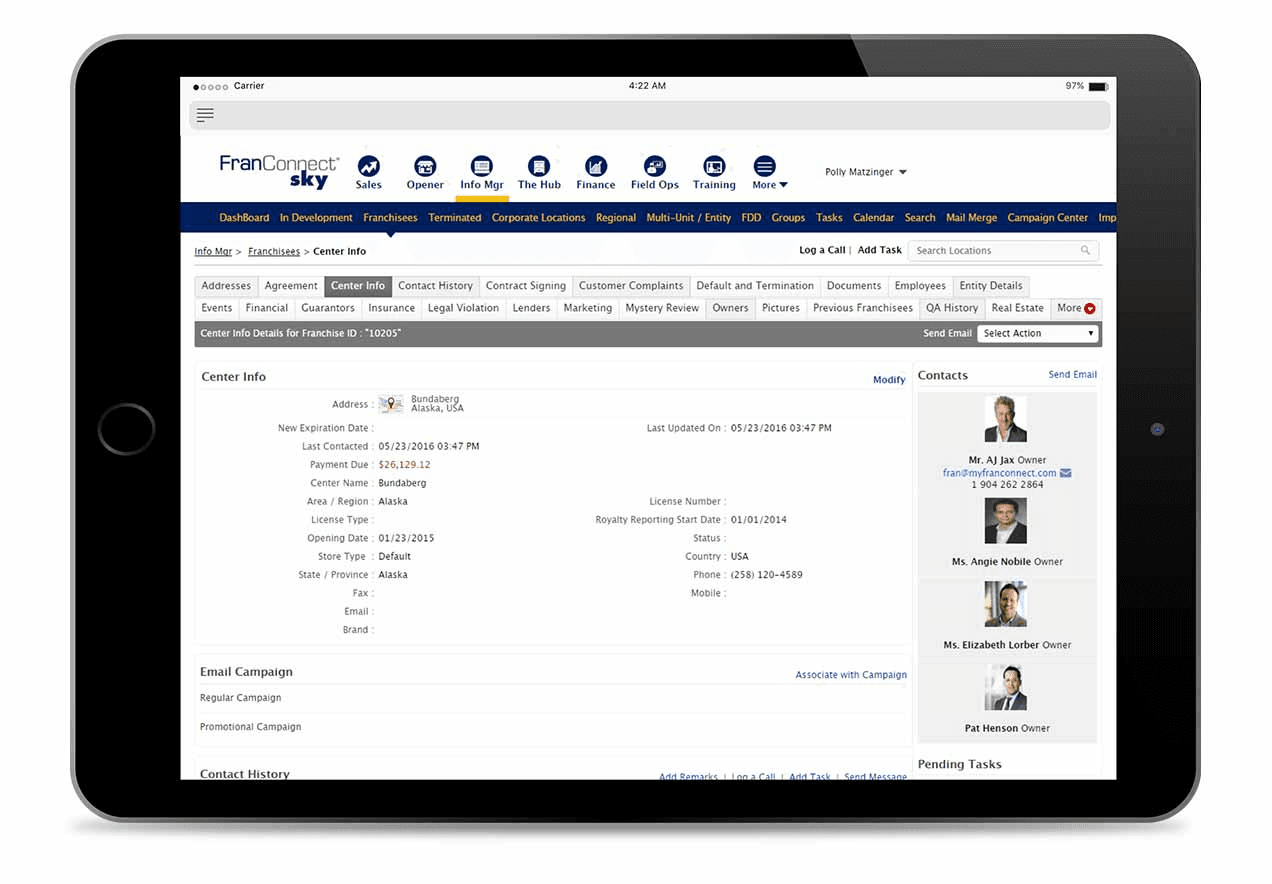
Task: Click Send Email in the gray header bar
Action: click(947, 334)
